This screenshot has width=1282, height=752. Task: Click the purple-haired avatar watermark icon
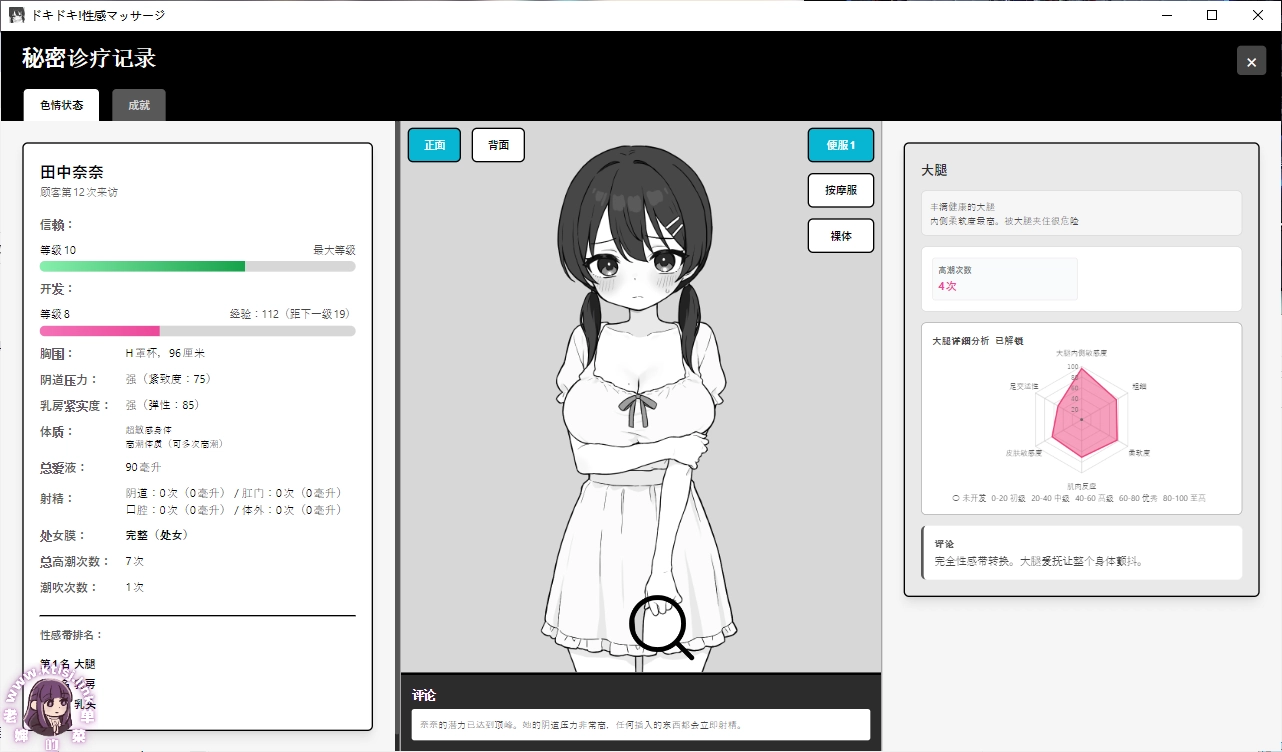(47, 706)
